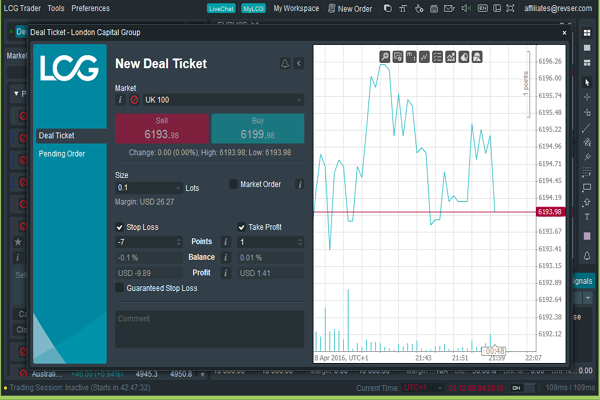Viewport: 600px width, 400px height.
Task: Open the Preferences menu
Action: tap(90, 8)
